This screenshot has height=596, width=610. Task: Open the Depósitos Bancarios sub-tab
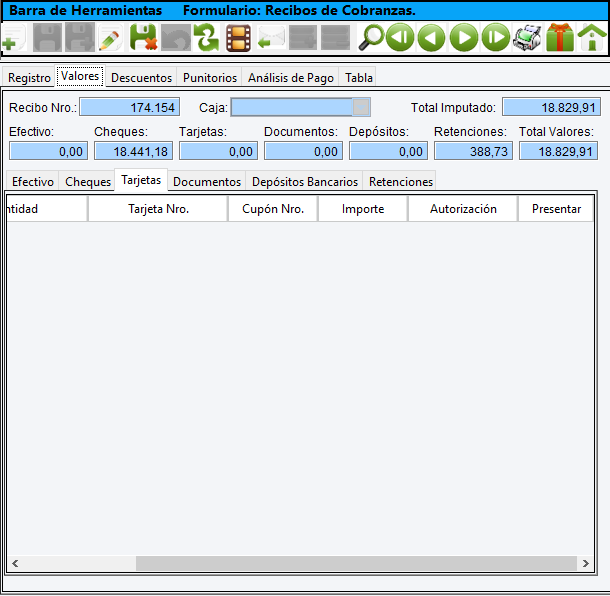click(305, 182)
